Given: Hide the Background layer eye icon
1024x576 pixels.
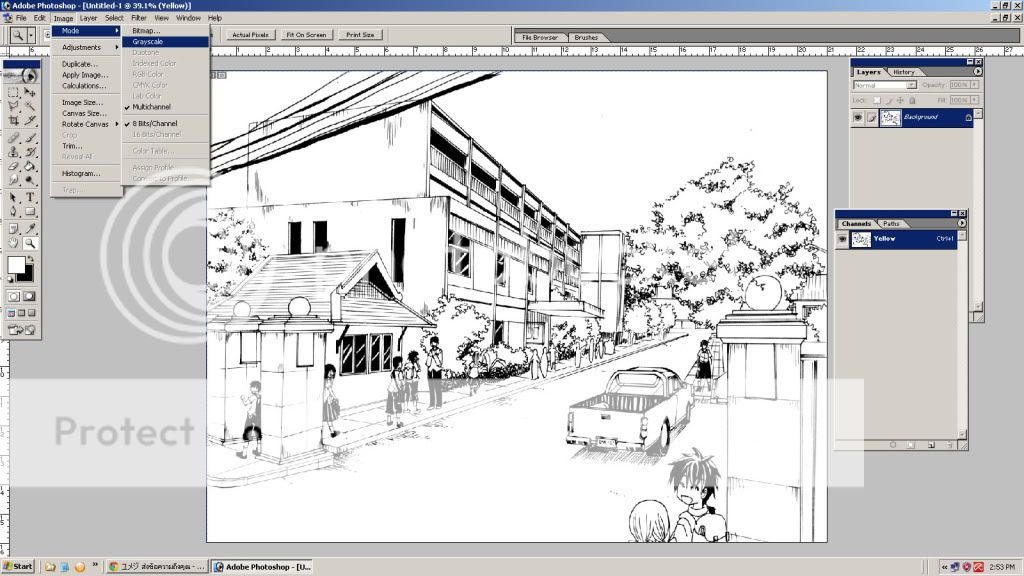Looking at the screenshot, I should pyautogui.click(x=857, y=118).
